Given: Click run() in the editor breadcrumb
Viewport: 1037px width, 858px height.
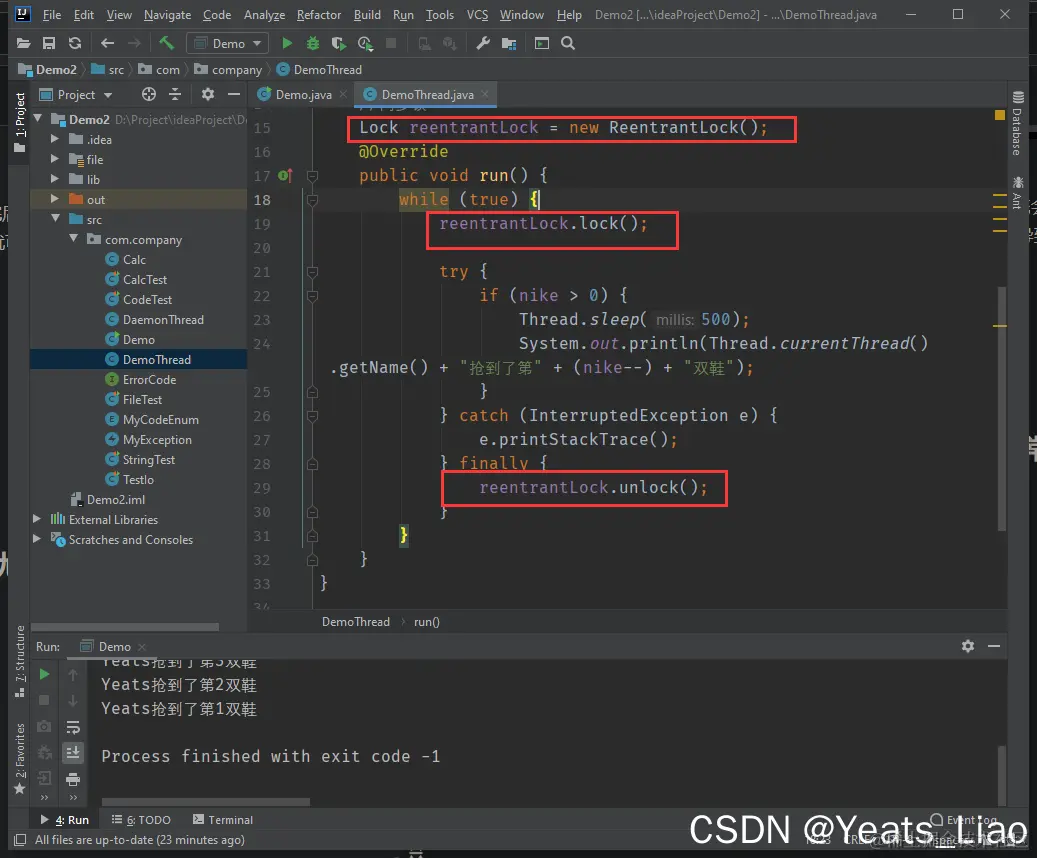Looking at the screenshot, I should tap(427, 622).
